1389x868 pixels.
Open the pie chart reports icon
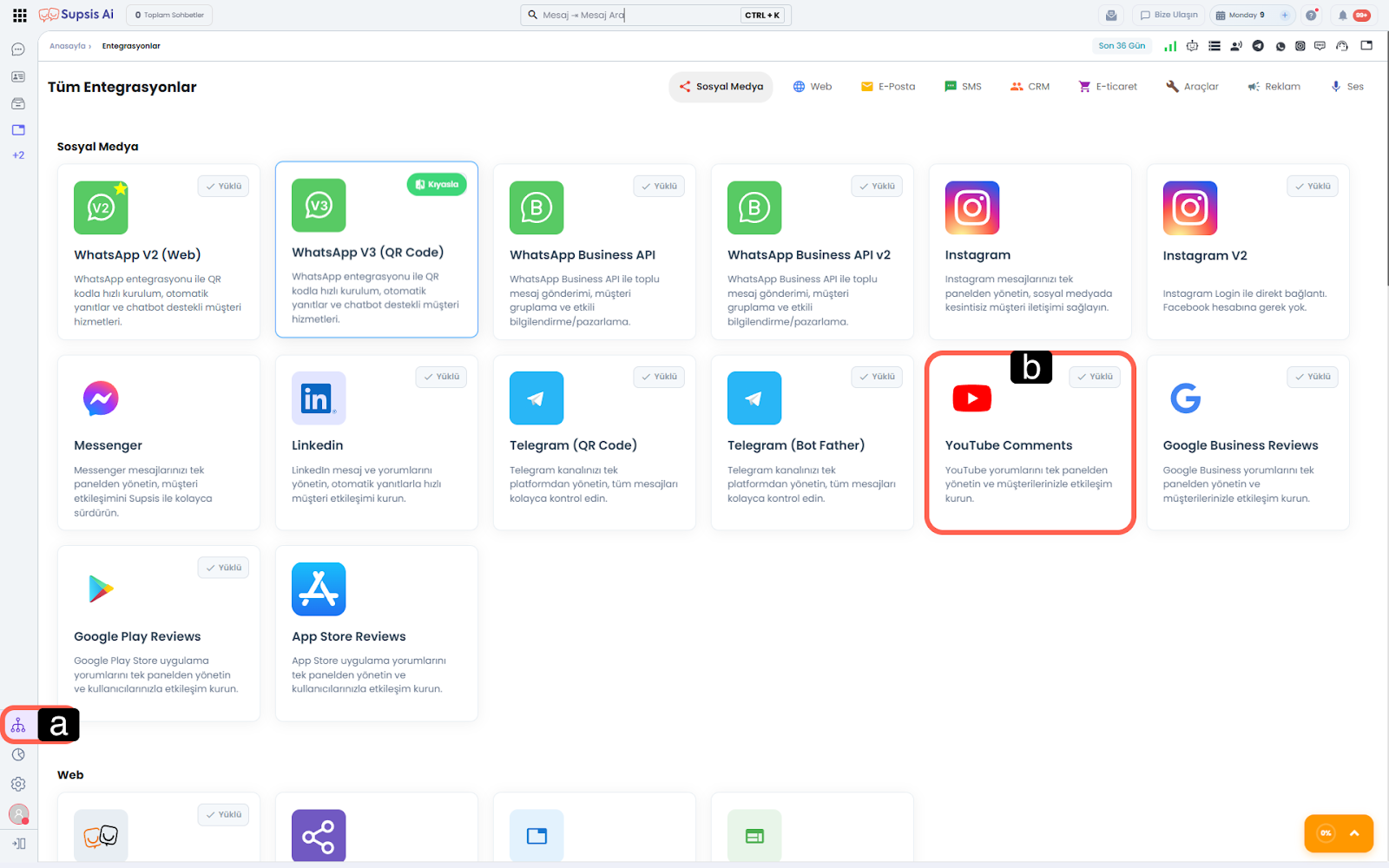click(x=18, y=755)
